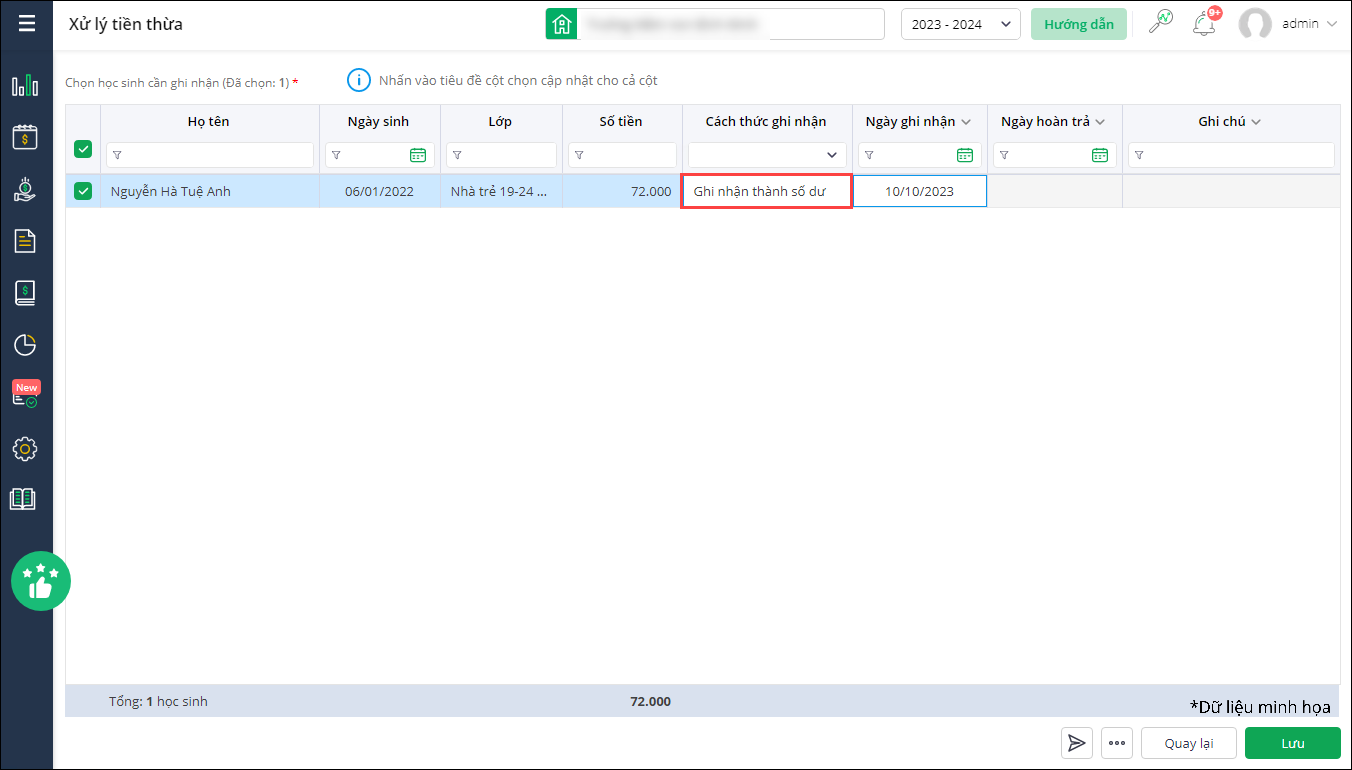1352x770 pixels.
Task: Open the Cách thức ghi nhận filter dropdown
Action: 767,155
